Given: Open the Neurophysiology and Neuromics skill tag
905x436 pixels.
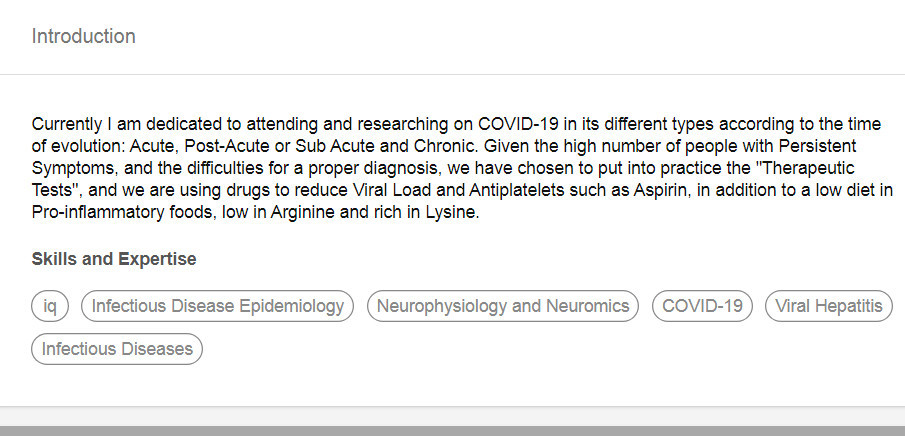Looking at the screenshot, I should coord(503,305).
